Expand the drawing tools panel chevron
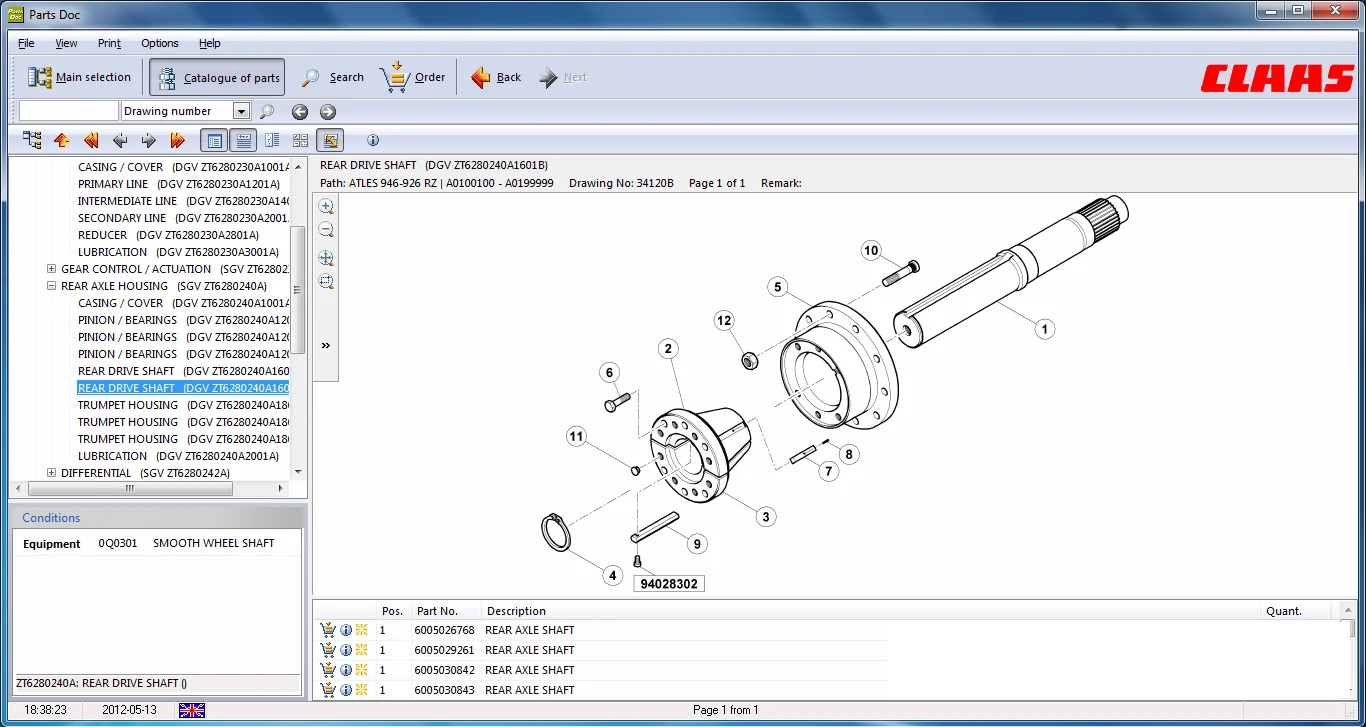The height and width of the screenshot is (727, 1366). (x=326, y=345)
